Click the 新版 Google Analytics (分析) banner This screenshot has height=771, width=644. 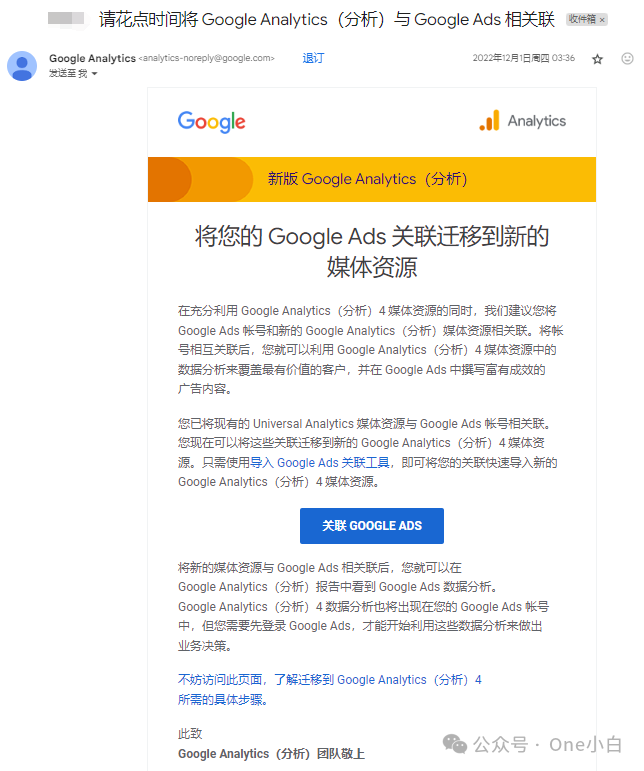pyautogui.click(x=372, y=179)
